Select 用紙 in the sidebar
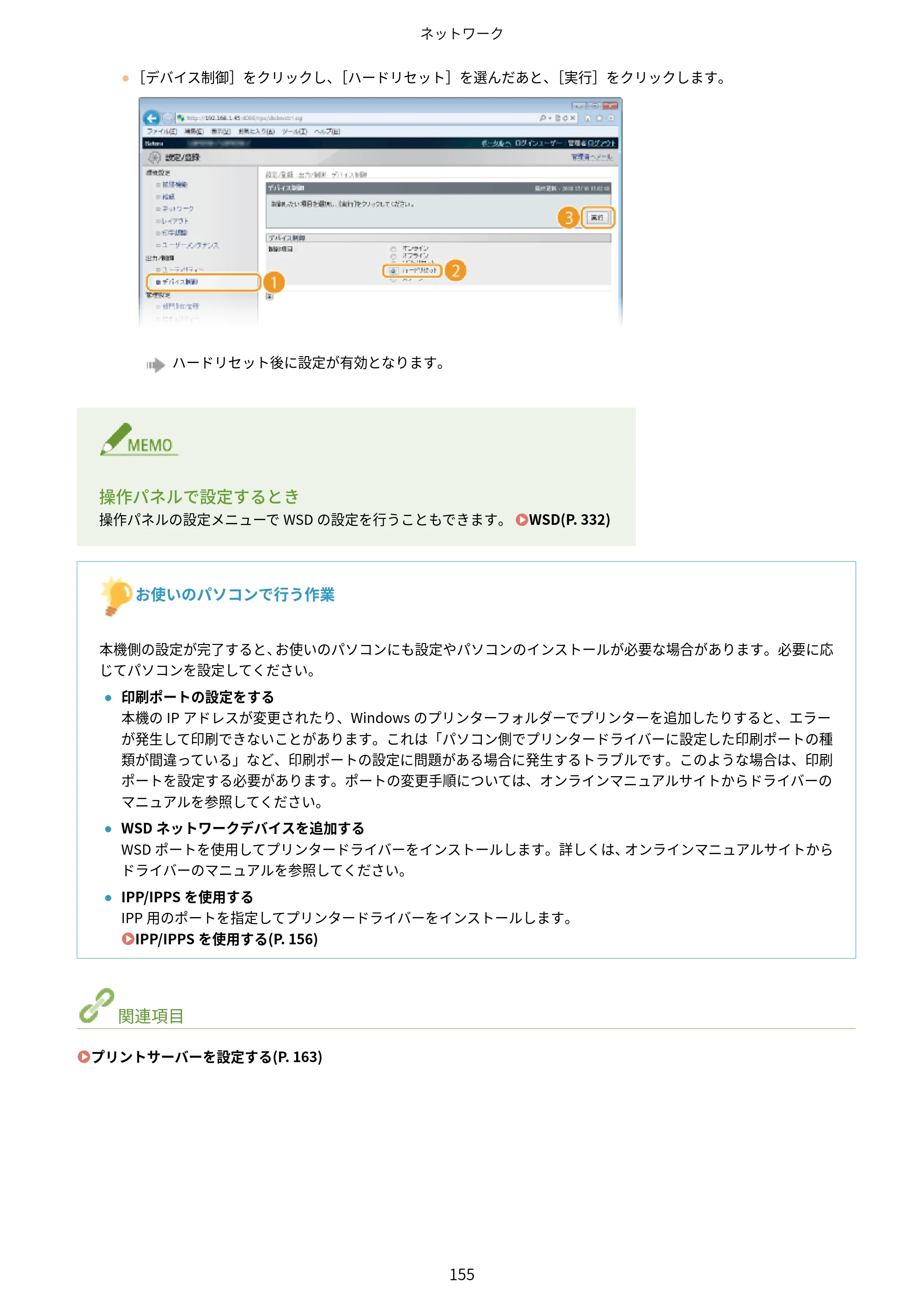924x1307 pixels. click(x=169, y=196)
